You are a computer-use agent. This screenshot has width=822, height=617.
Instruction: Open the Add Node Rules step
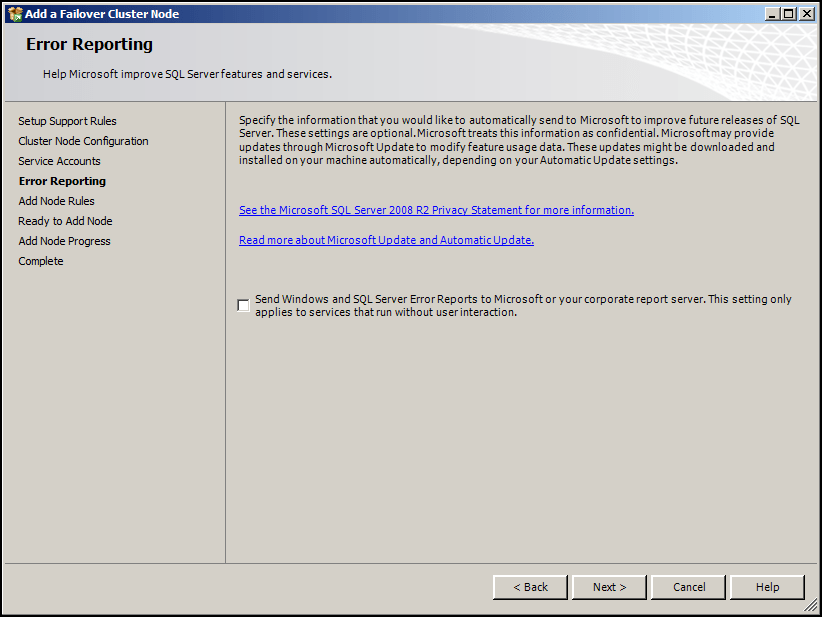pos(56,201)
